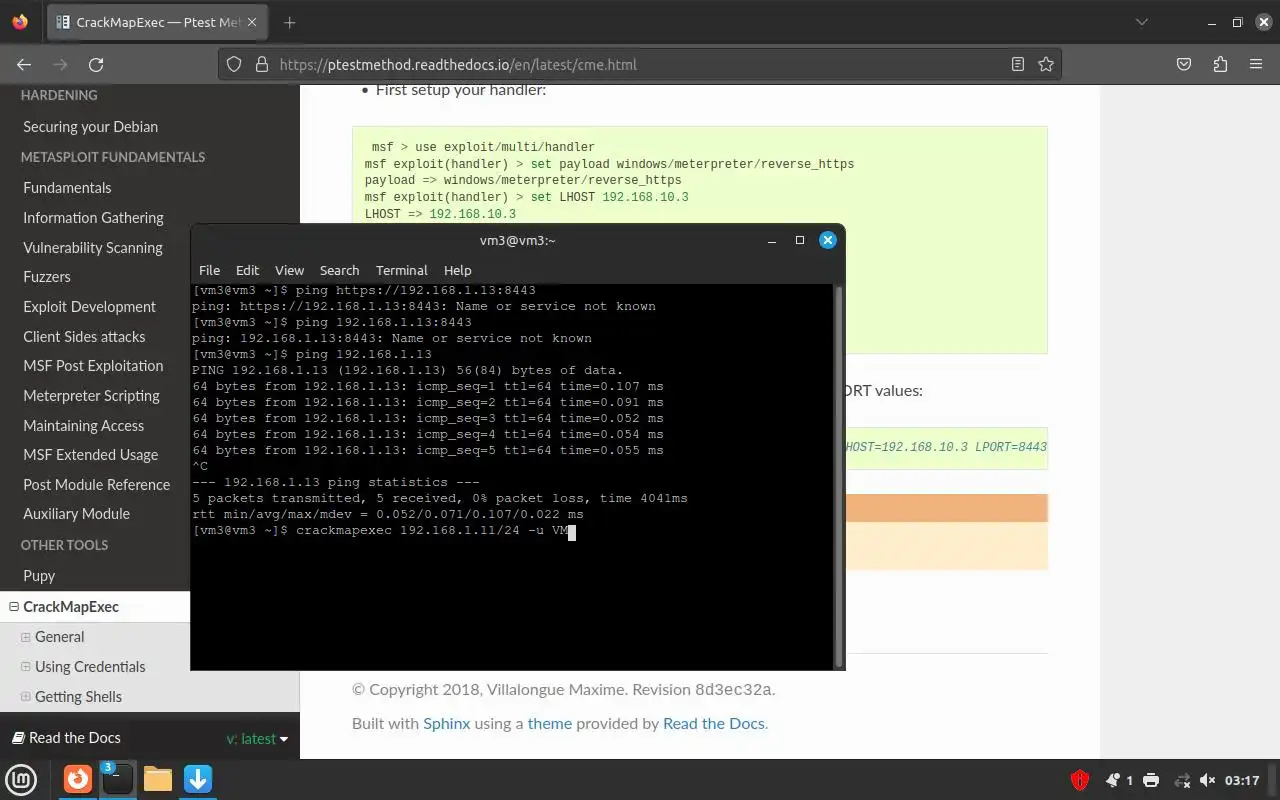The width and height of the screenshot is (1280, 800).
Task: Open the Pupy sidebar link
Action: (39, 576)
